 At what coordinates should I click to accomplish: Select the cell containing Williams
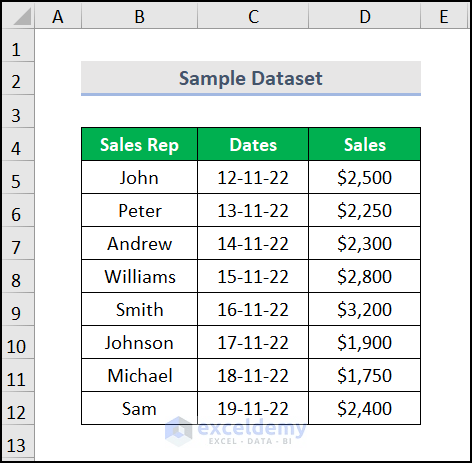139,276
